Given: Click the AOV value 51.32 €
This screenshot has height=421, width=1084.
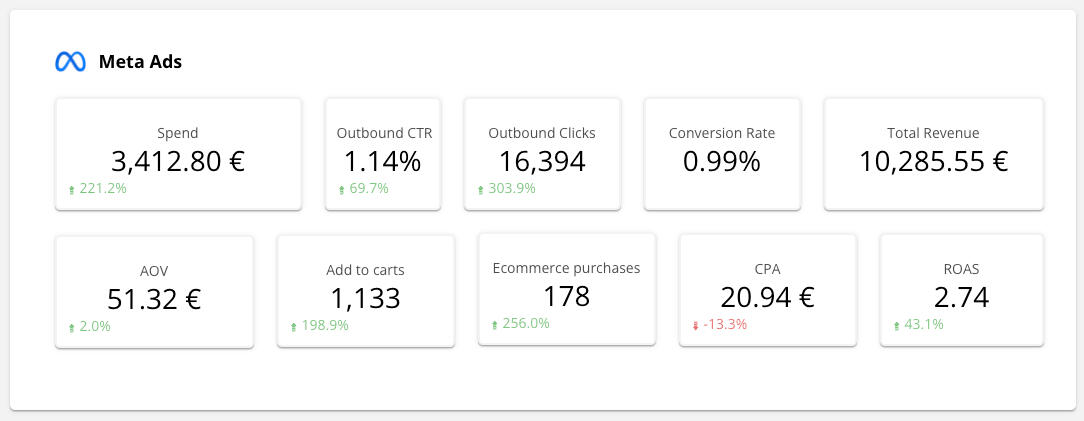Looking at the screenshot, I should click(x=154, y=298).
